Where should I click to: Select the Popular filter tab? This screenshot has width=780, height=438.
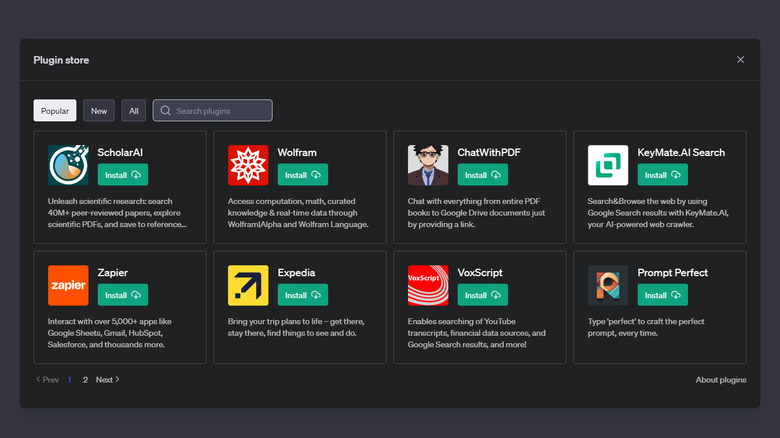coord(55,110)
